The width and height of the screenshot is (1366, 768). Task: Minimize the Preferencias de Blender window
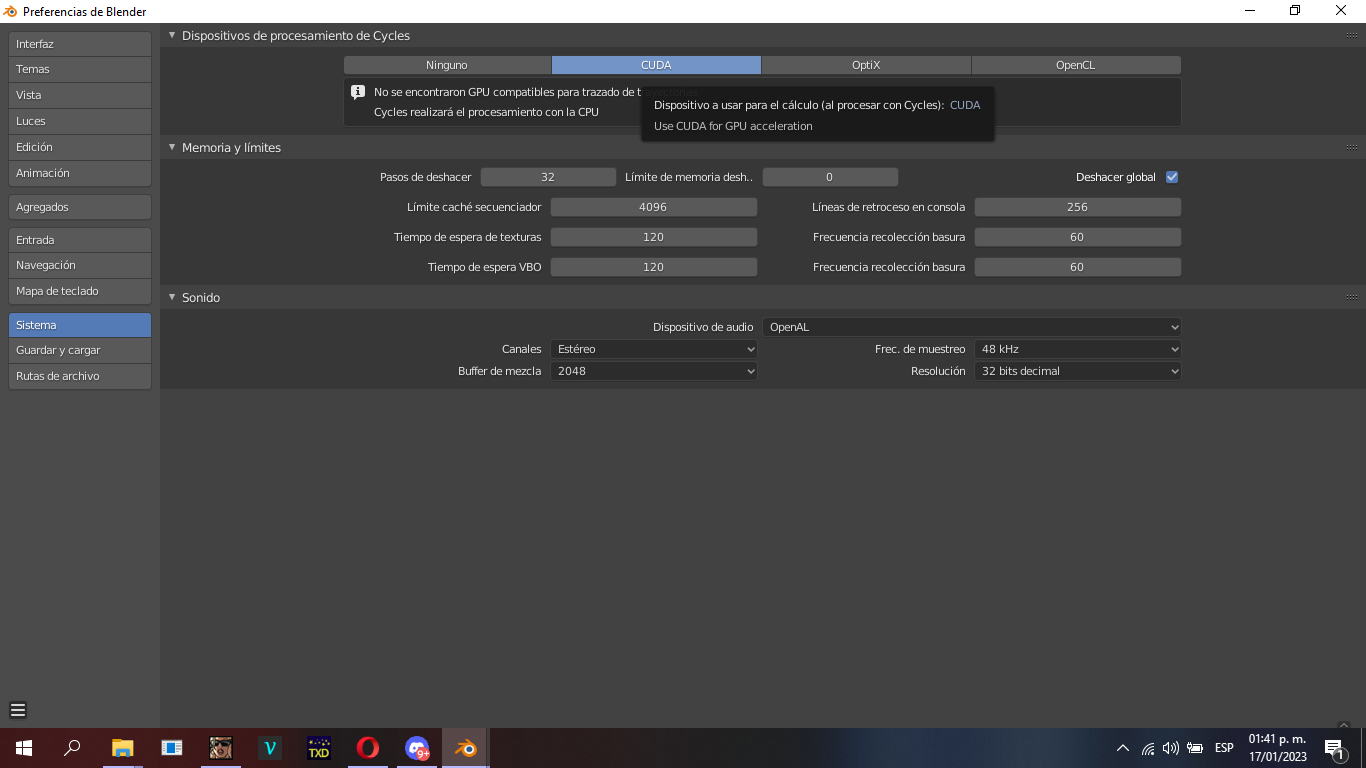[x=1250, y=11]
